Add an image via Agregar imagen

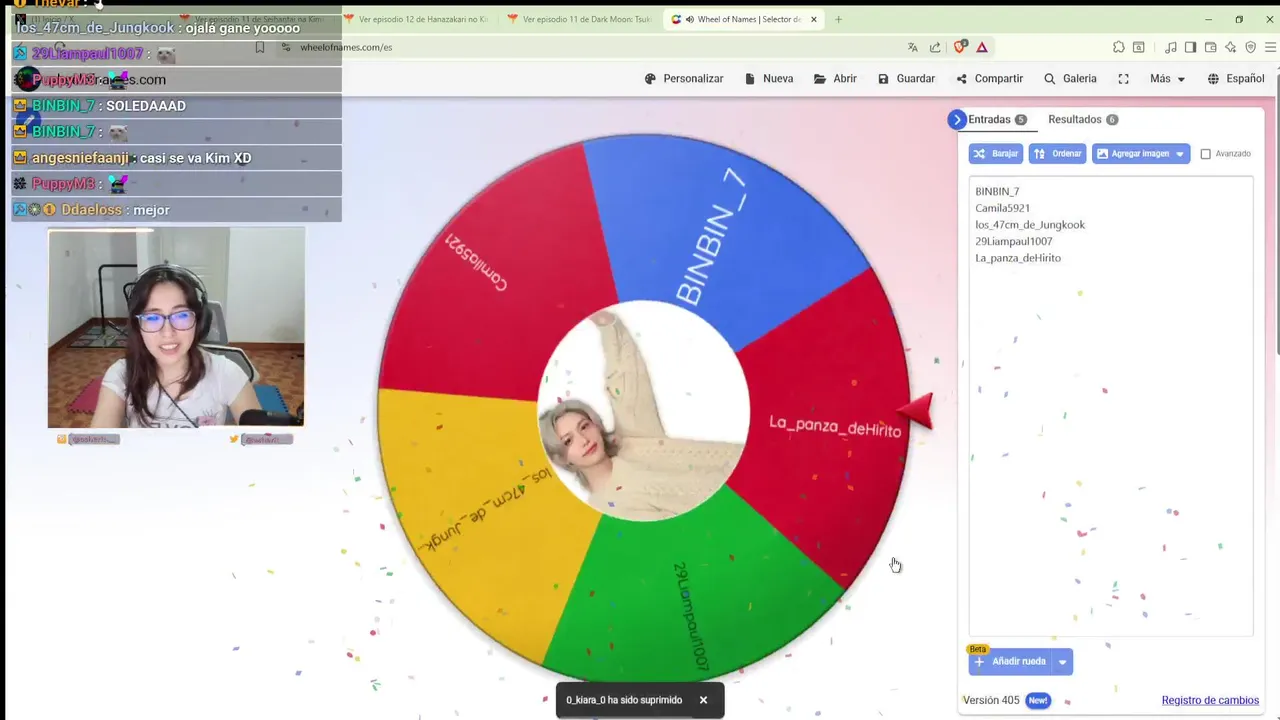(1132, 154)
